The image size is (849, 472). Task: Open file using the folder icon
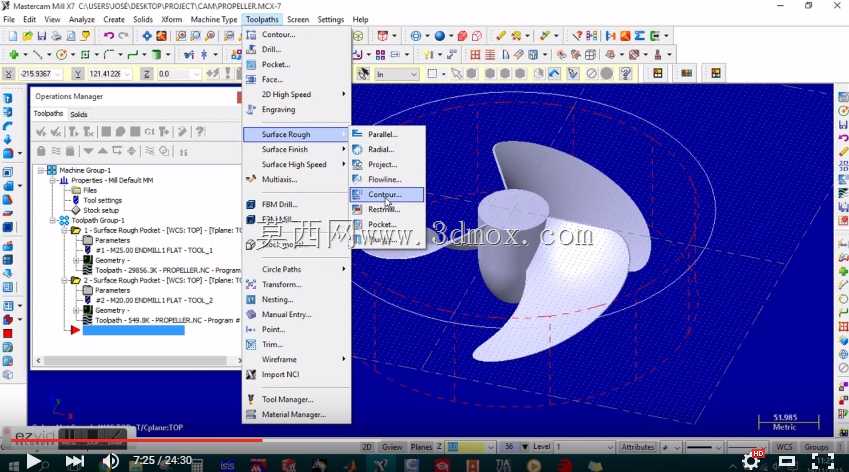coord(27,36)
